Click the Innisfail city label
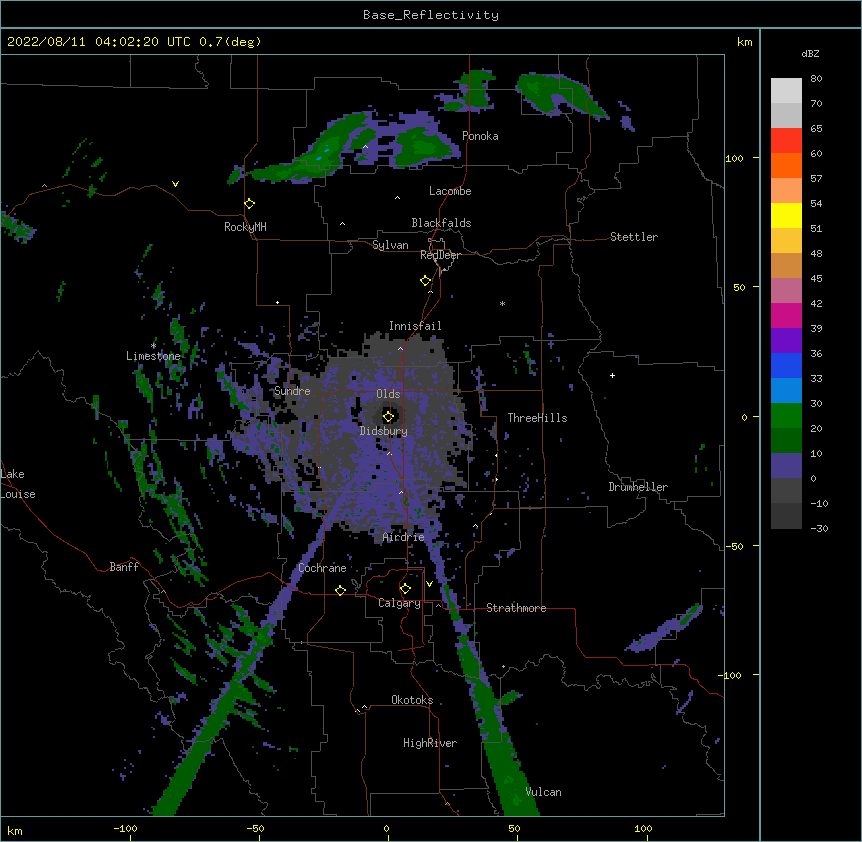This screenshot has height=842, width=862. (415, 326)
